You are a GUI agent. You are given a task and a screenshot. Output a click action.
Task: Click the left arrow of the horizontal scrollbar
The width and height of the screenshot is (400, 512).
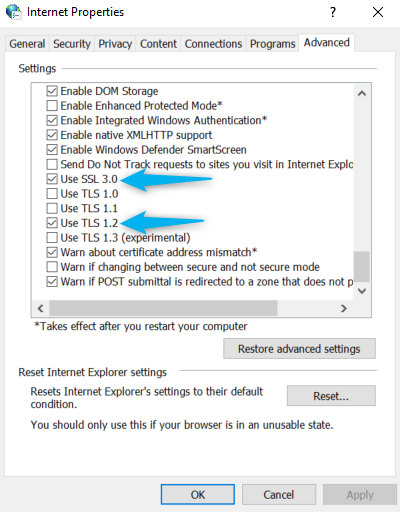(x=41, y=308)
